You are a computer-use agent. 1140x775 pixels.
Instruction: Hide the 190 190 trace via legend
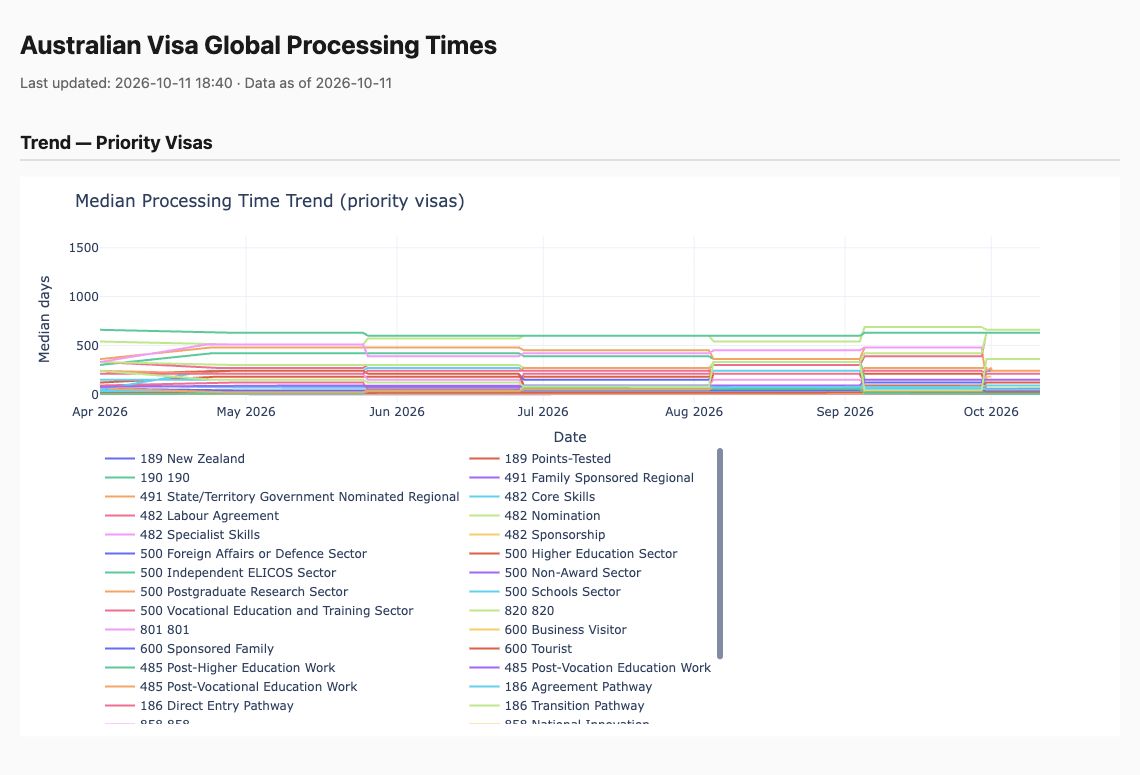pos(147,478)
